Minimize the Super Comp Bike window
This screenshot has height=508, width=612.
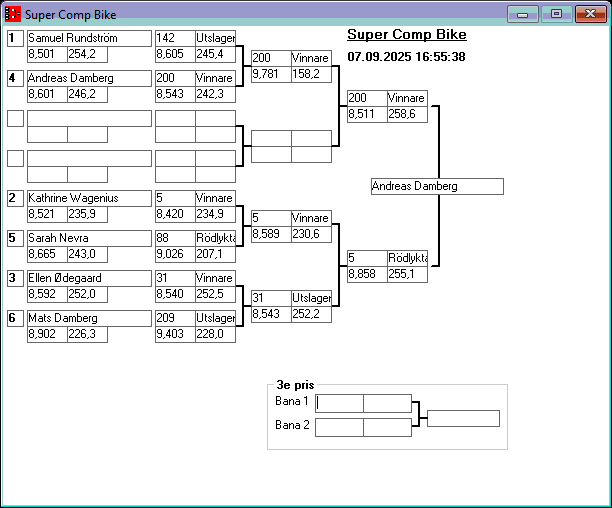coord(522,14)
